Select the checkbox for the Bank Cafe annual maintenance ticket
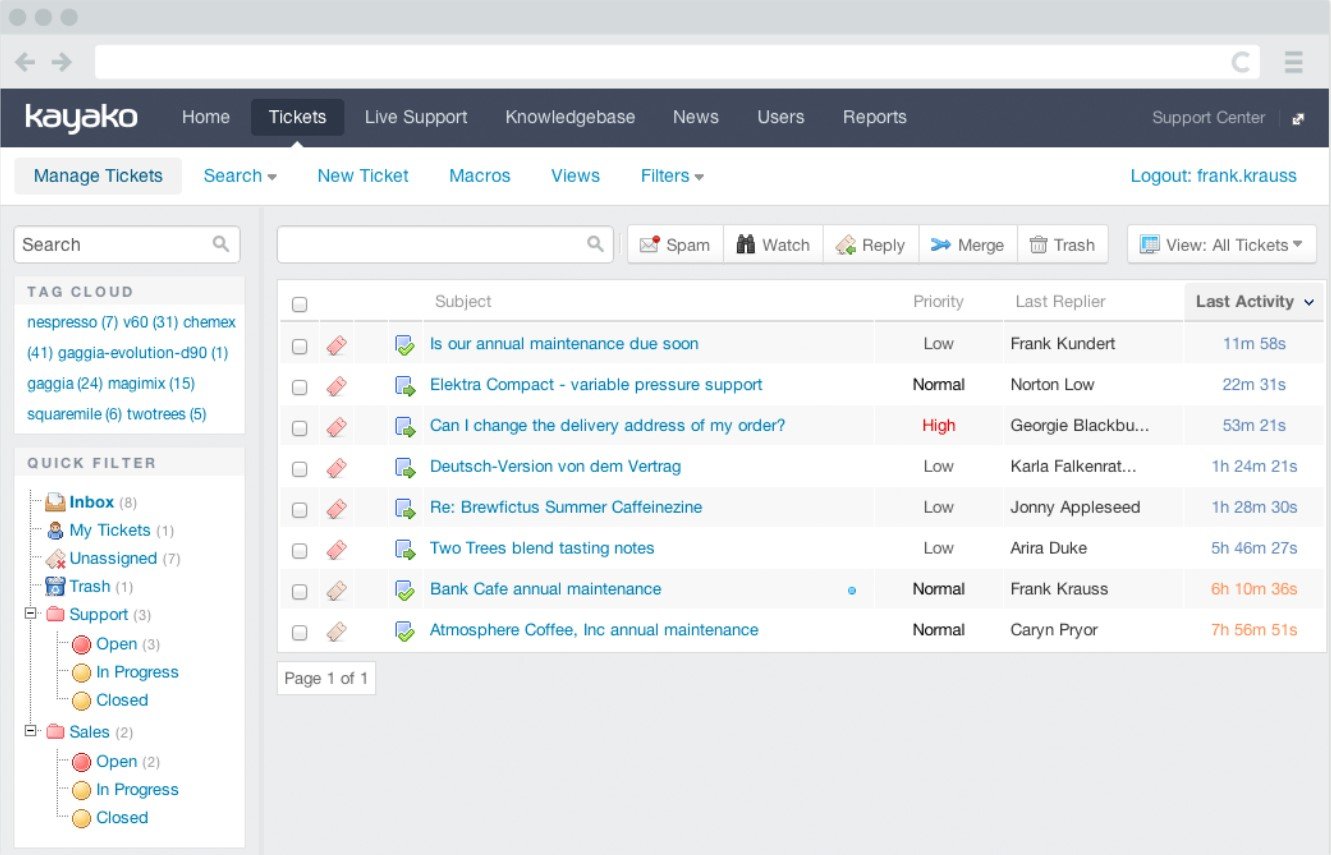Image resolution: width=1331 pixels, height=855 pixels. click(299, 592)
